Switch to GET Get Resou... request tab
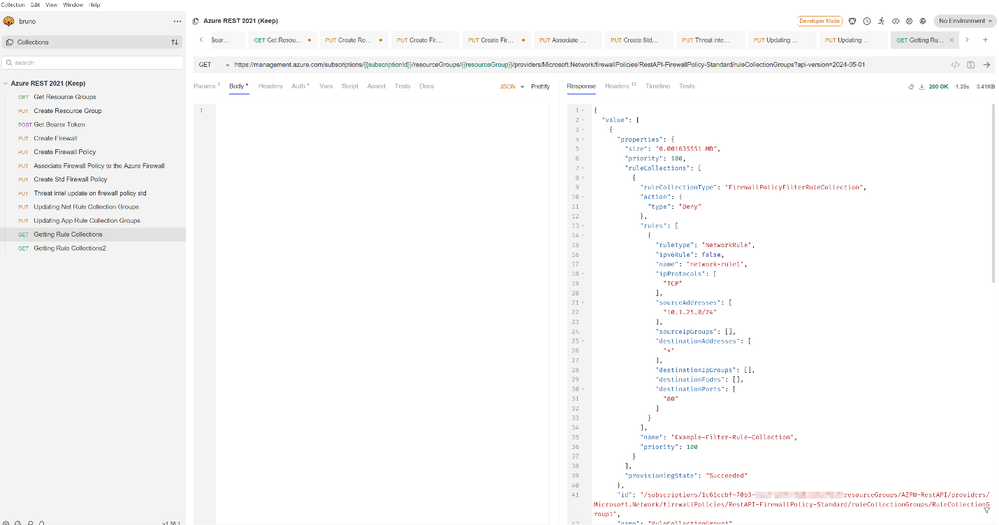The width and height of the screenshot is (999, 525). click(283, 40)
